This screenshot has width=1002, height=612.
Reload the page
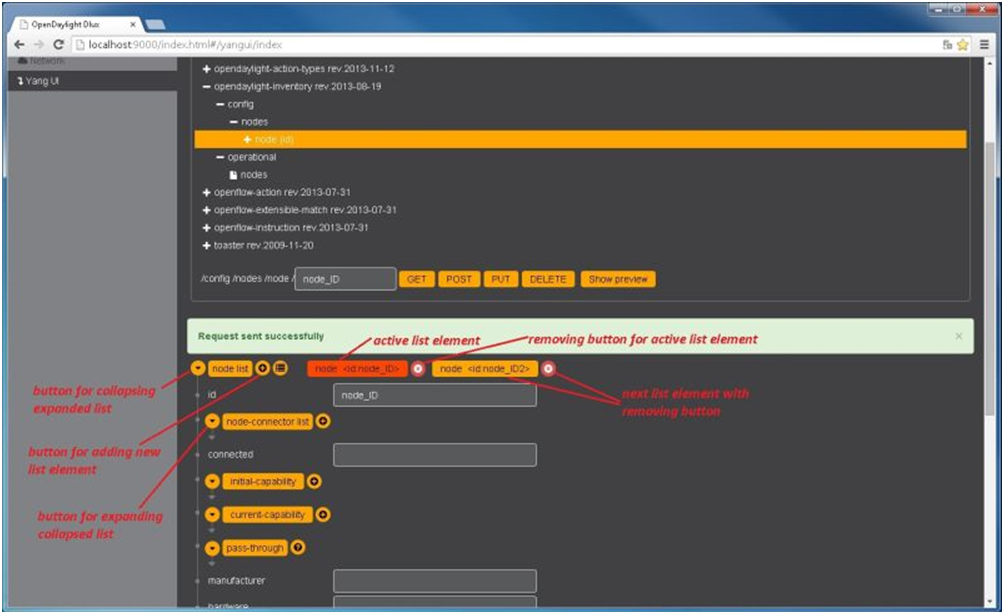tap(58, 44)
